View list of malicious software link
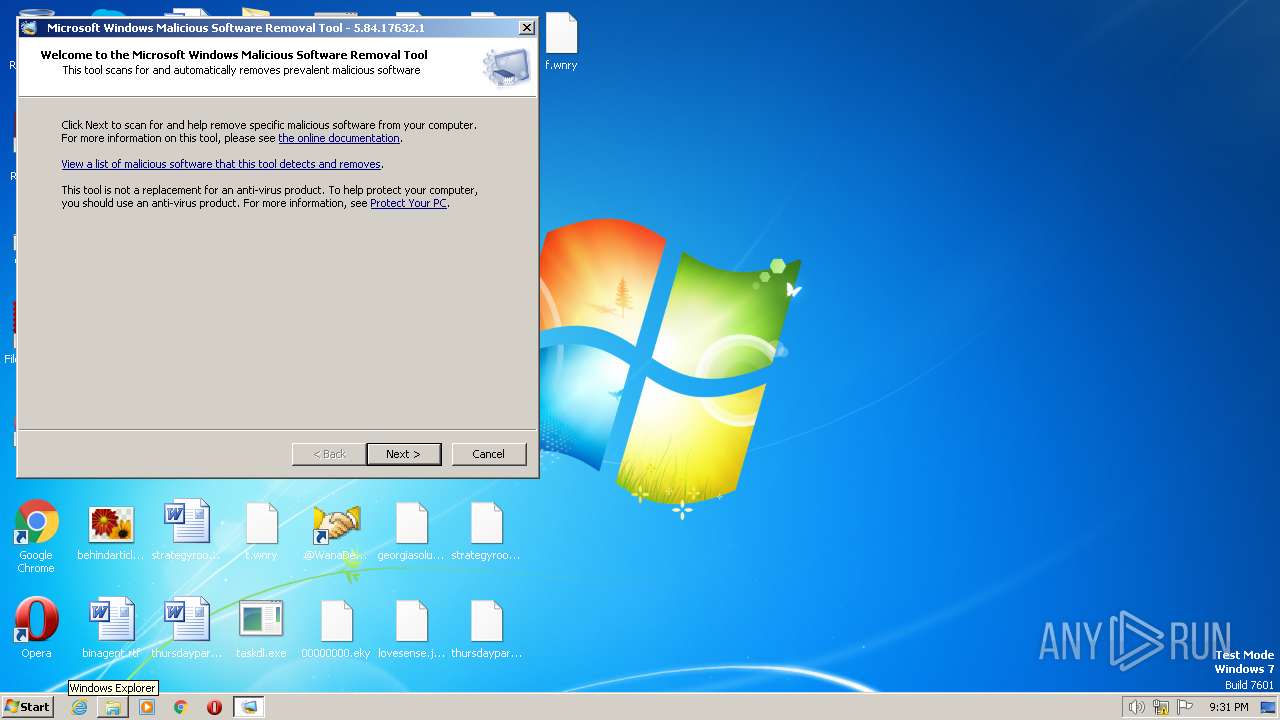Image resolution: width=1280 pixels, height=720 pixels. pos(221,164)
